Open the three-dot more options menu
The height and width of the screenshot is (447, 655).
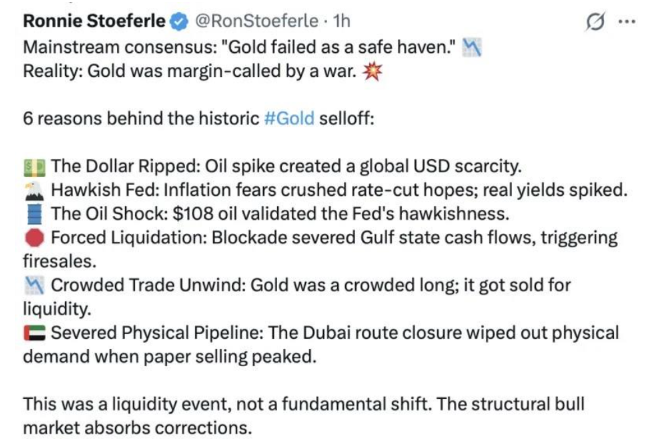pos(628,22)
